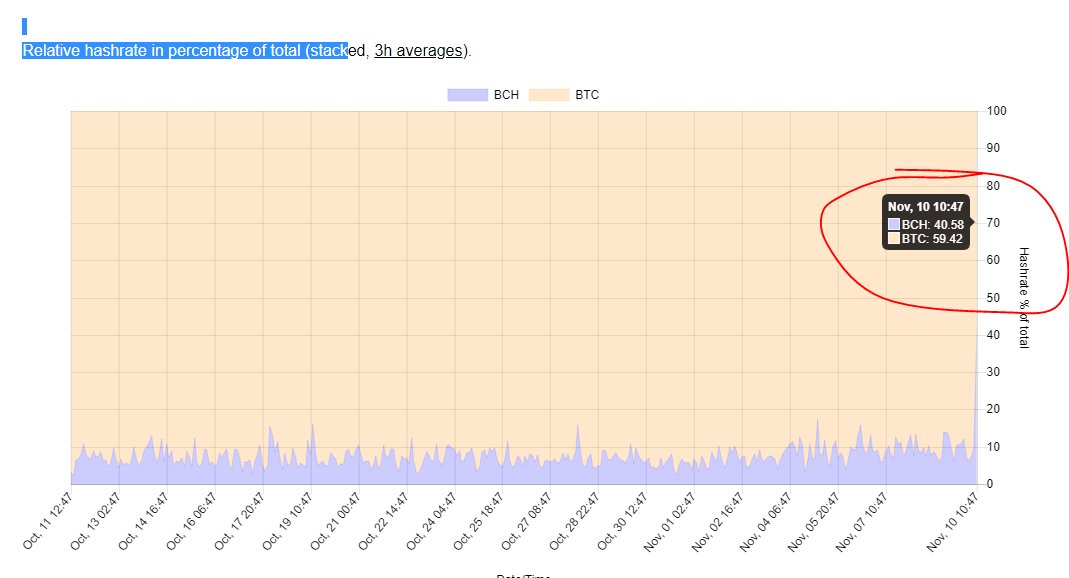Click the 'Oct, 21 00:47' x-axis label
The width and height of the screenshot is (1069, 578).
pos(335,521)
